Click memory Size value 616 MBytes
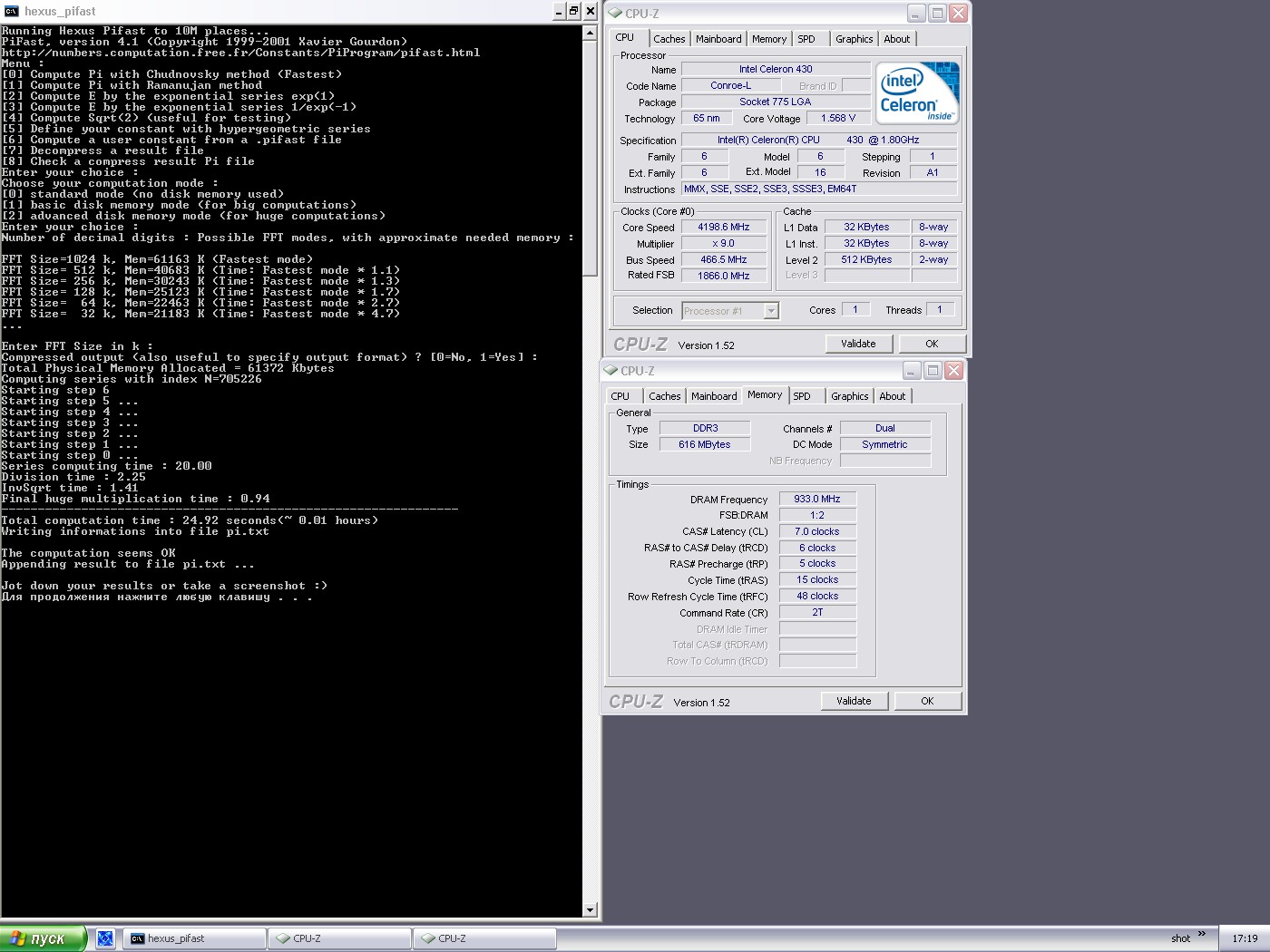 pos(705,444)
